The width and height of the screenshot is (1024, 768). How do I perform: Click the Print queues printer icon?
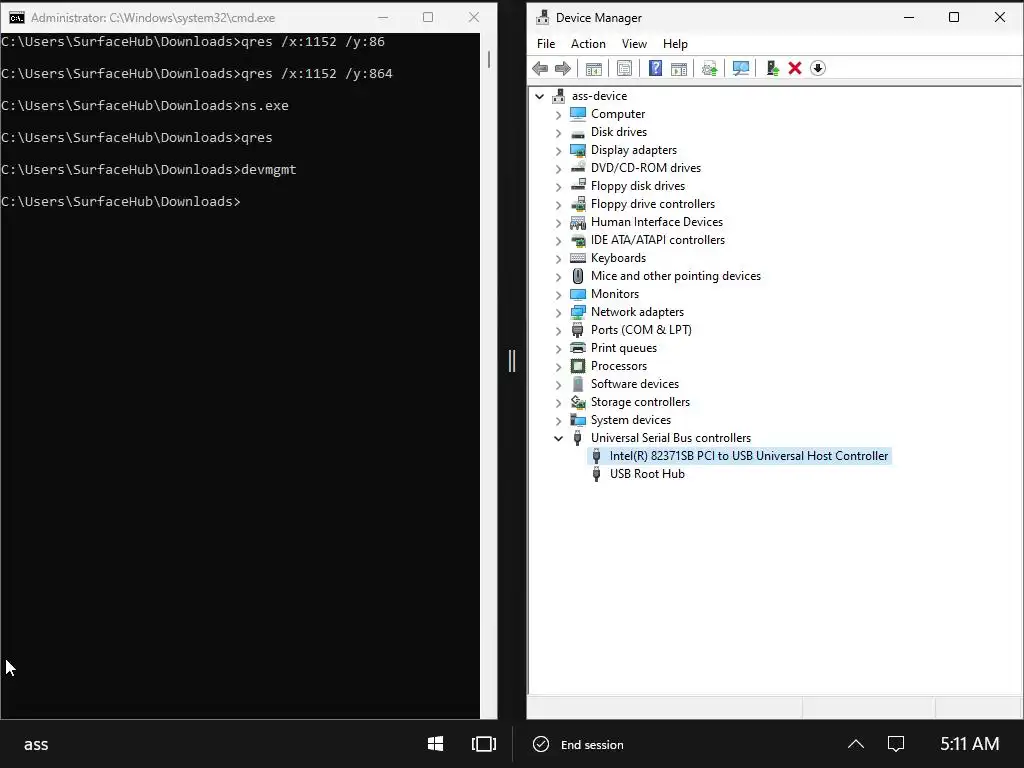point(578,348)
